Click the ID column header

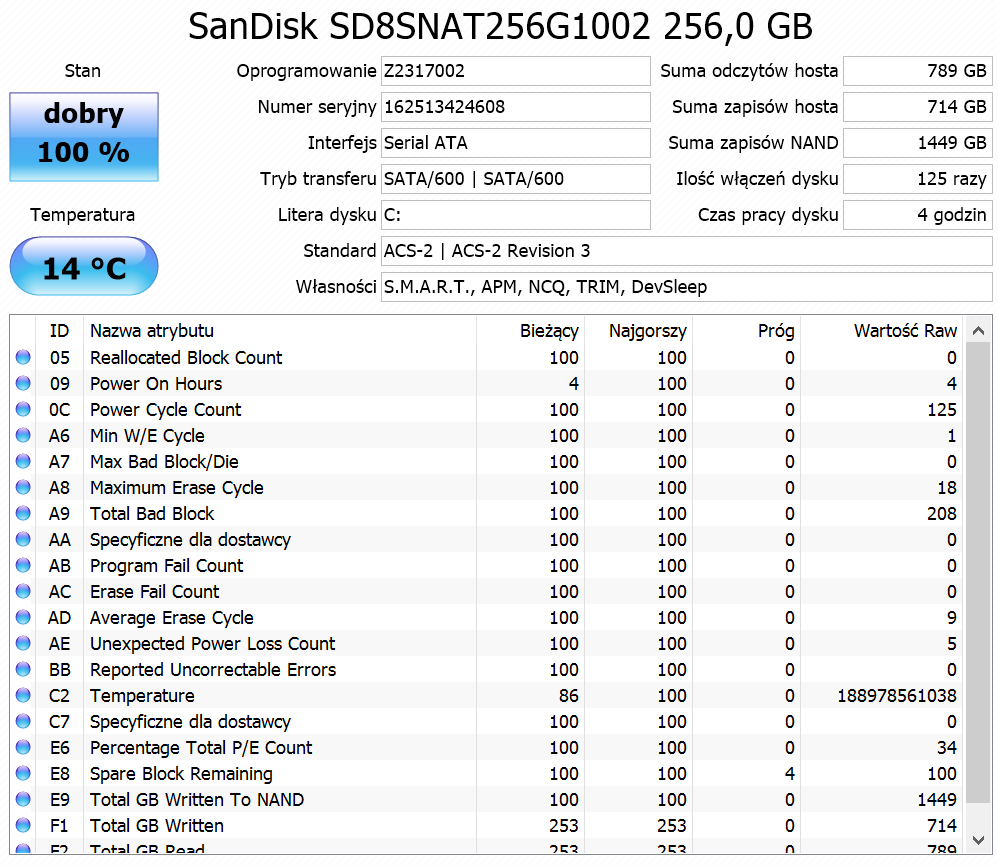pyautogui.click(x=59, y=331)
